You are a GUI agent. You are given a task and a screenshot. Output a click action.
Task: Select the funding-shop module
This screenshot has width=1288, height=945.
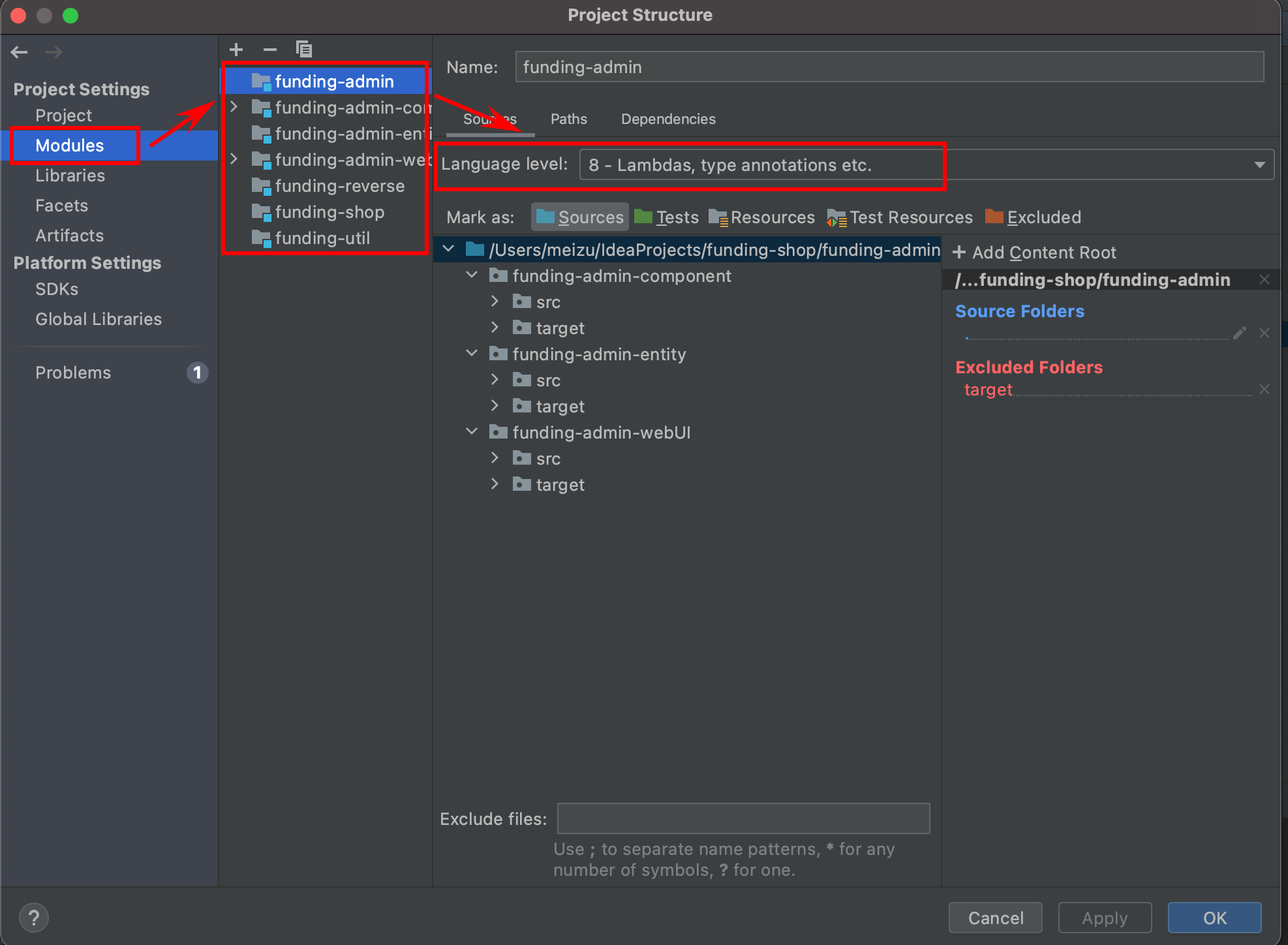(329, 212)
